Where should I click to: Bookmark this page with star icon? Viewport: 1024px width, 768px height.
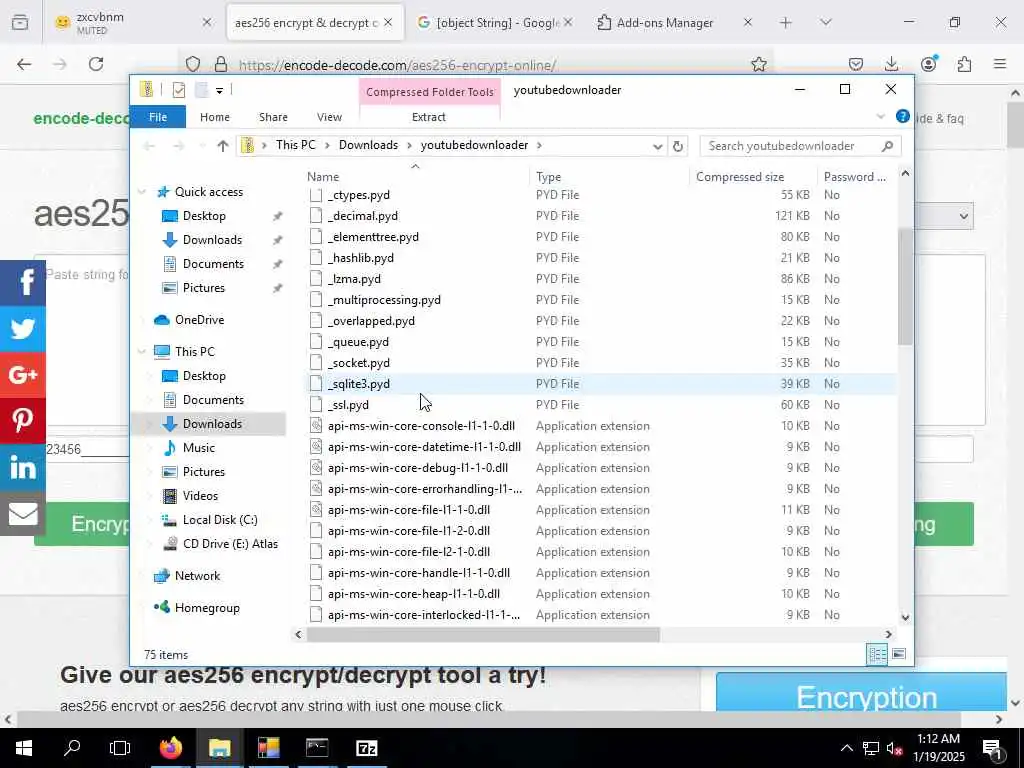point(758,64)
